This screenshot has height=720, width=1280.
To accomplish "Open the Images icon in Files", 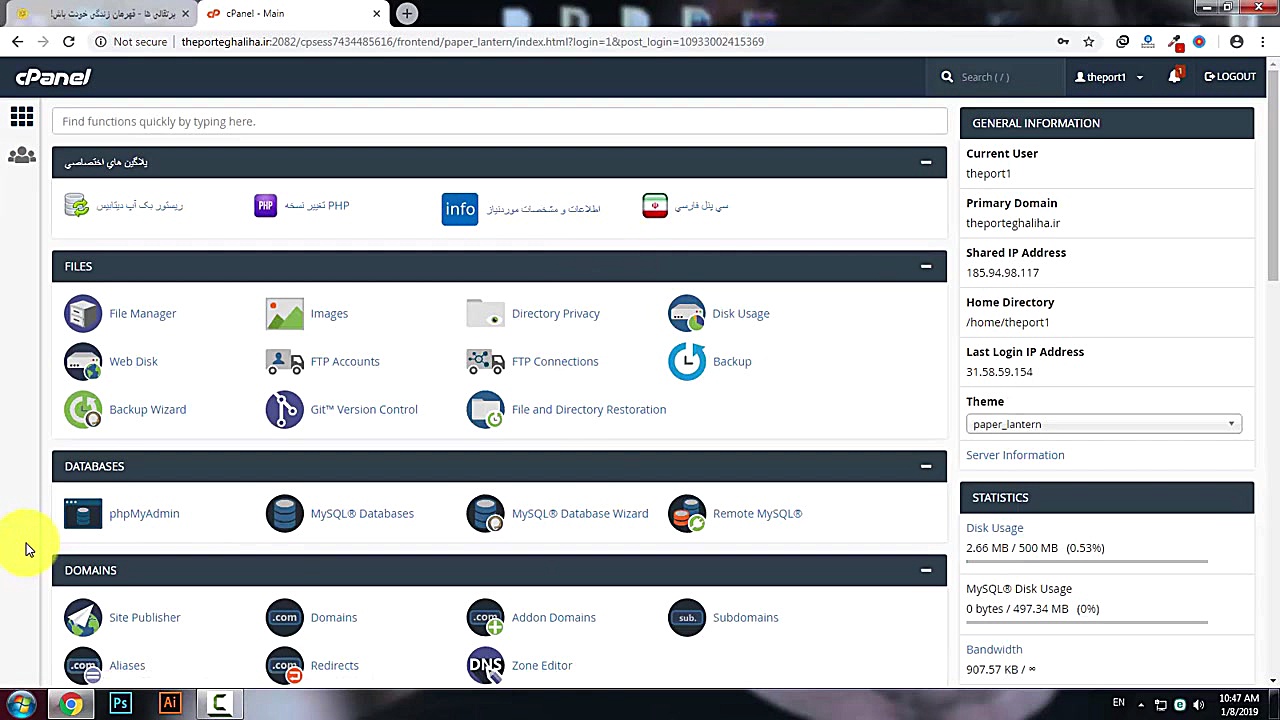I will click(284, 314).
